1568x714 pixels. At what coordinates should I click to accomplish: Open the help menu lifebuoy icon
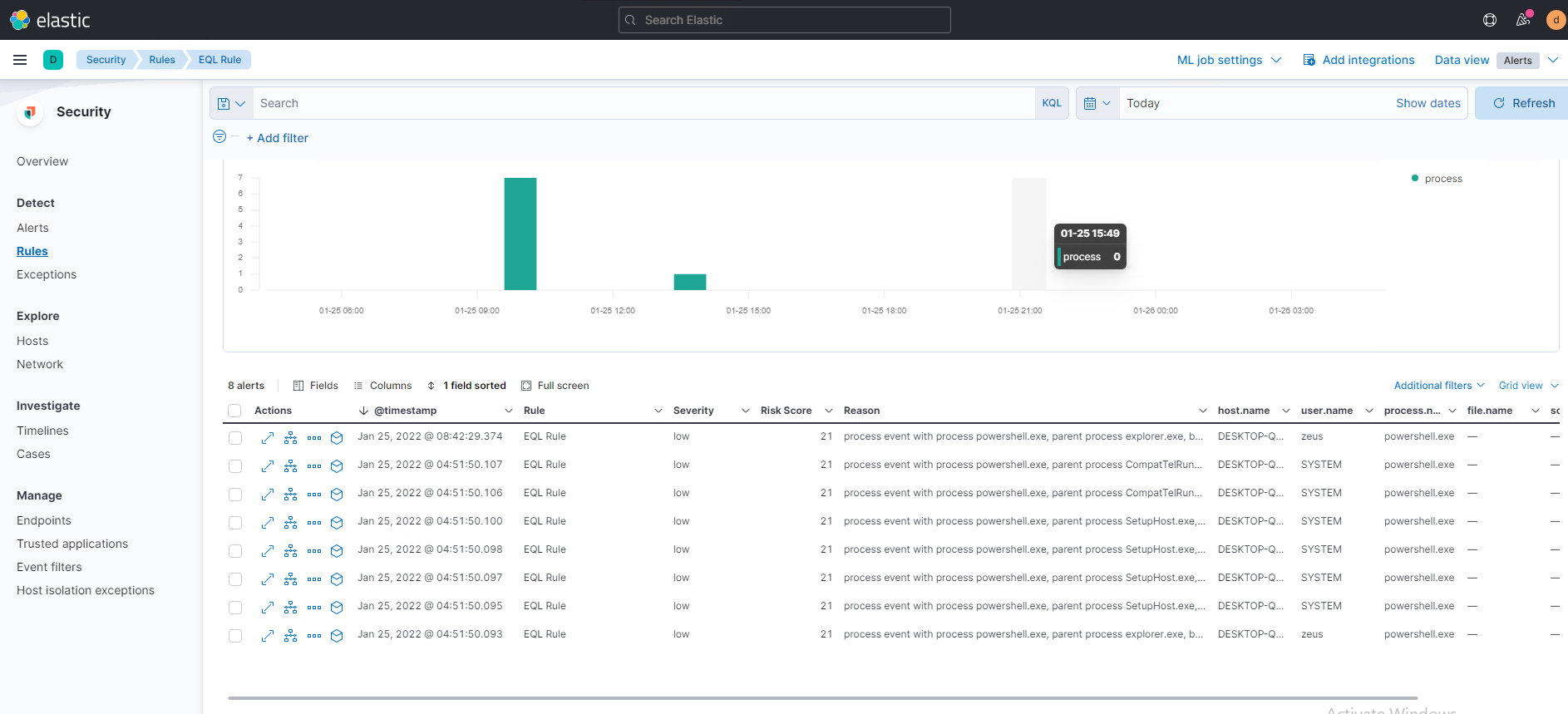1490,20
